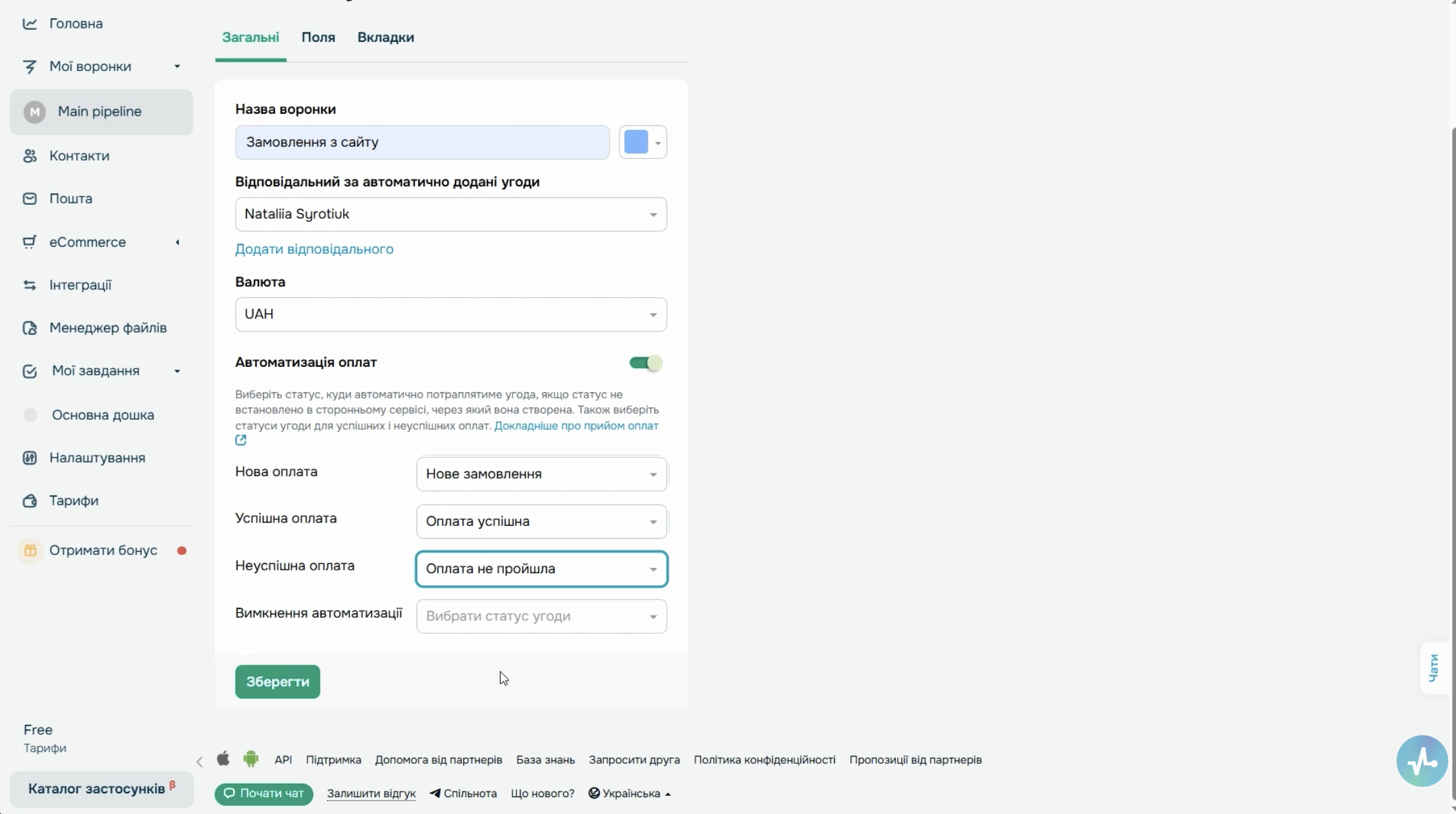Click the Пошта mail envelope icon

[x=30, y=198]
